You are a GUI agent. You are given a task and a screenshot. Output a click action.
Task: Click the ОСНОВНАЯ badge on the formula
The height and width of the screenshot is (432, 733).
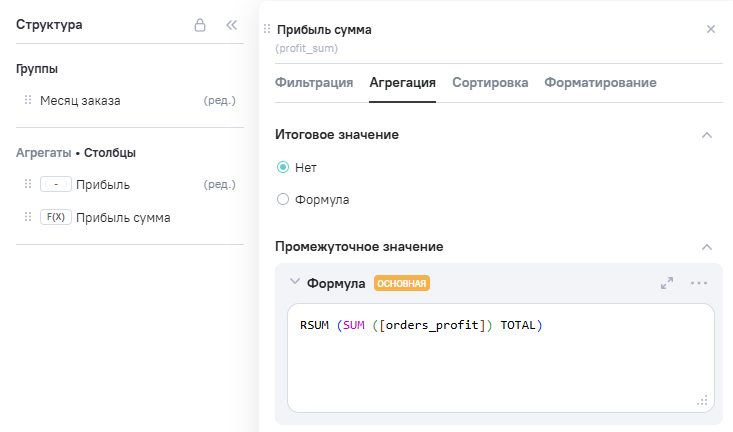click(x=402, y=283)
